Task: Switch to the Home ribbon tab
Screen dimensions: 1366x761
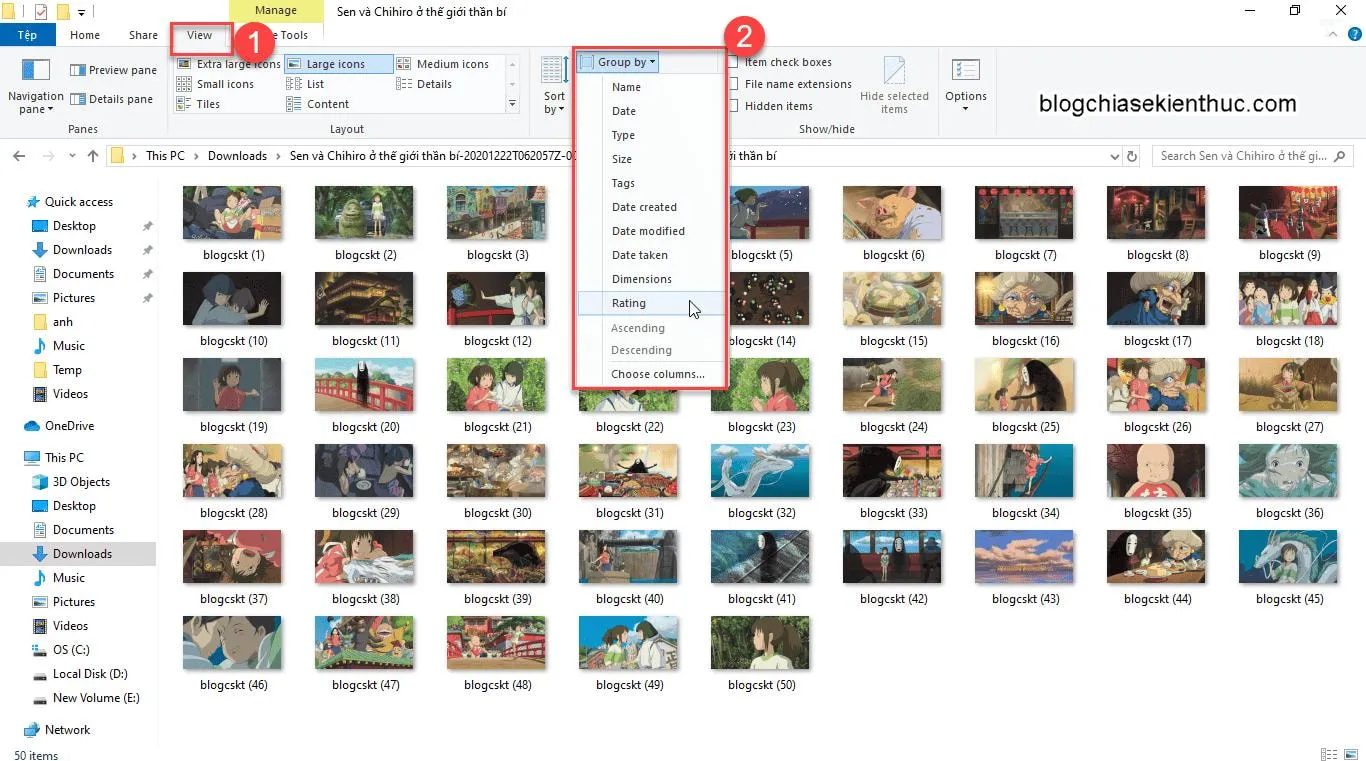Action: pyautogui.click(x=84, y=34)
